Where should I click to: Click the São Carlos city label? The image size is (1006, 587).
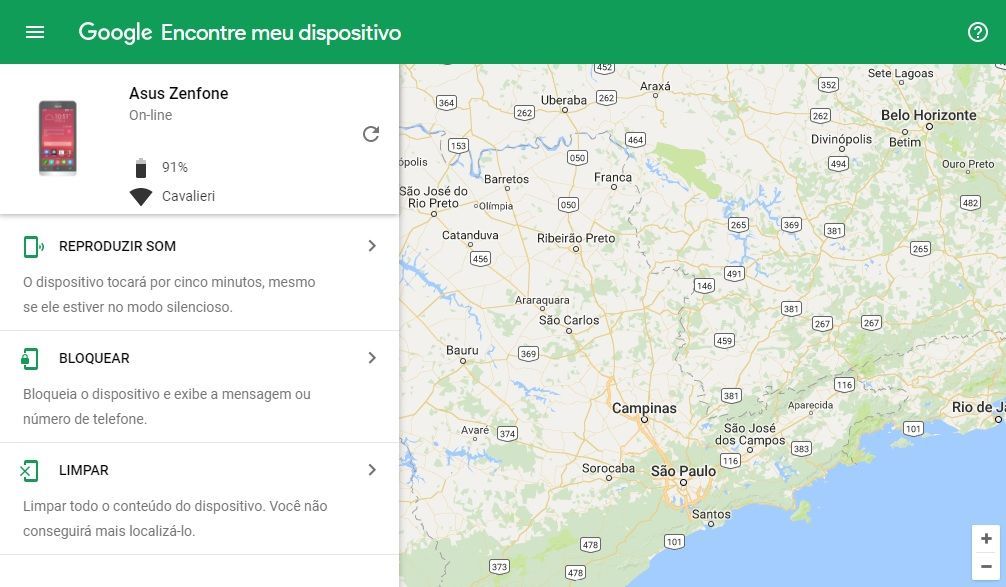(568, 320)
